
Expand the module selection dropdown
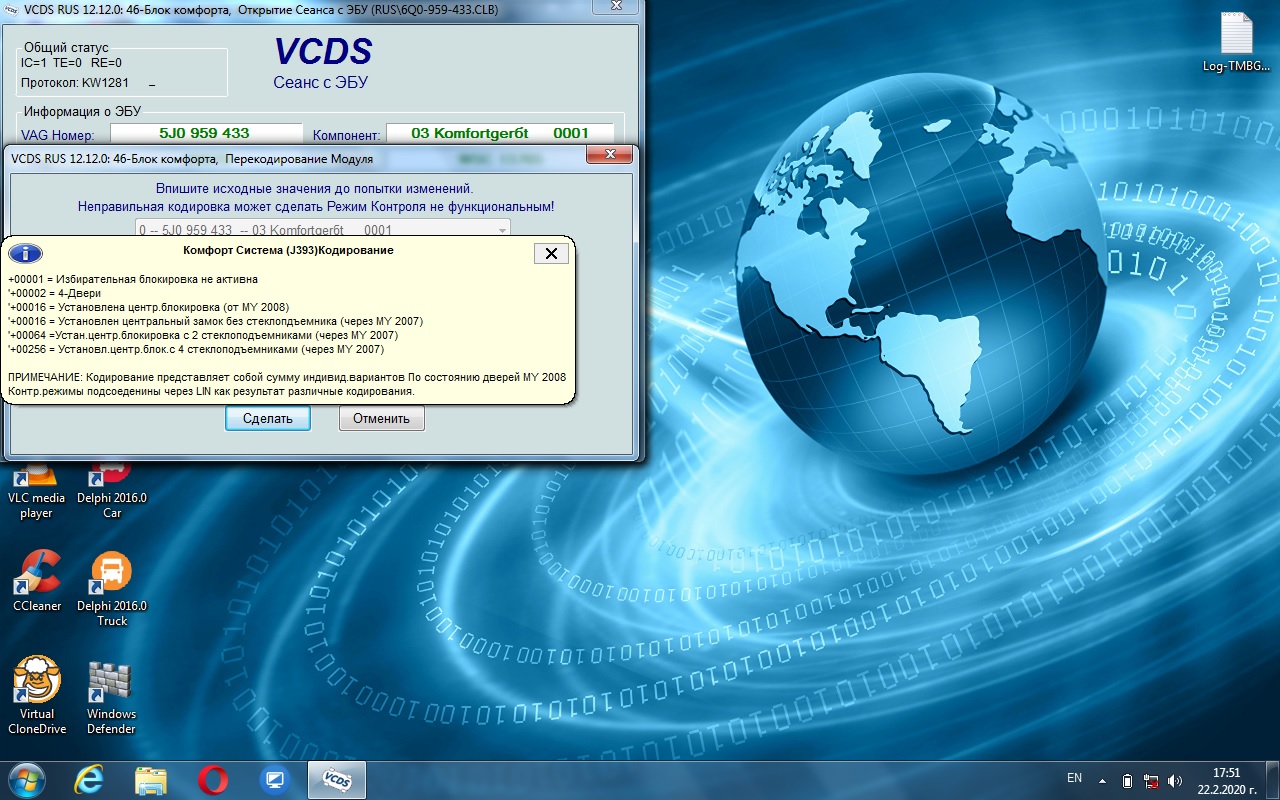click(x=499, y=230)
